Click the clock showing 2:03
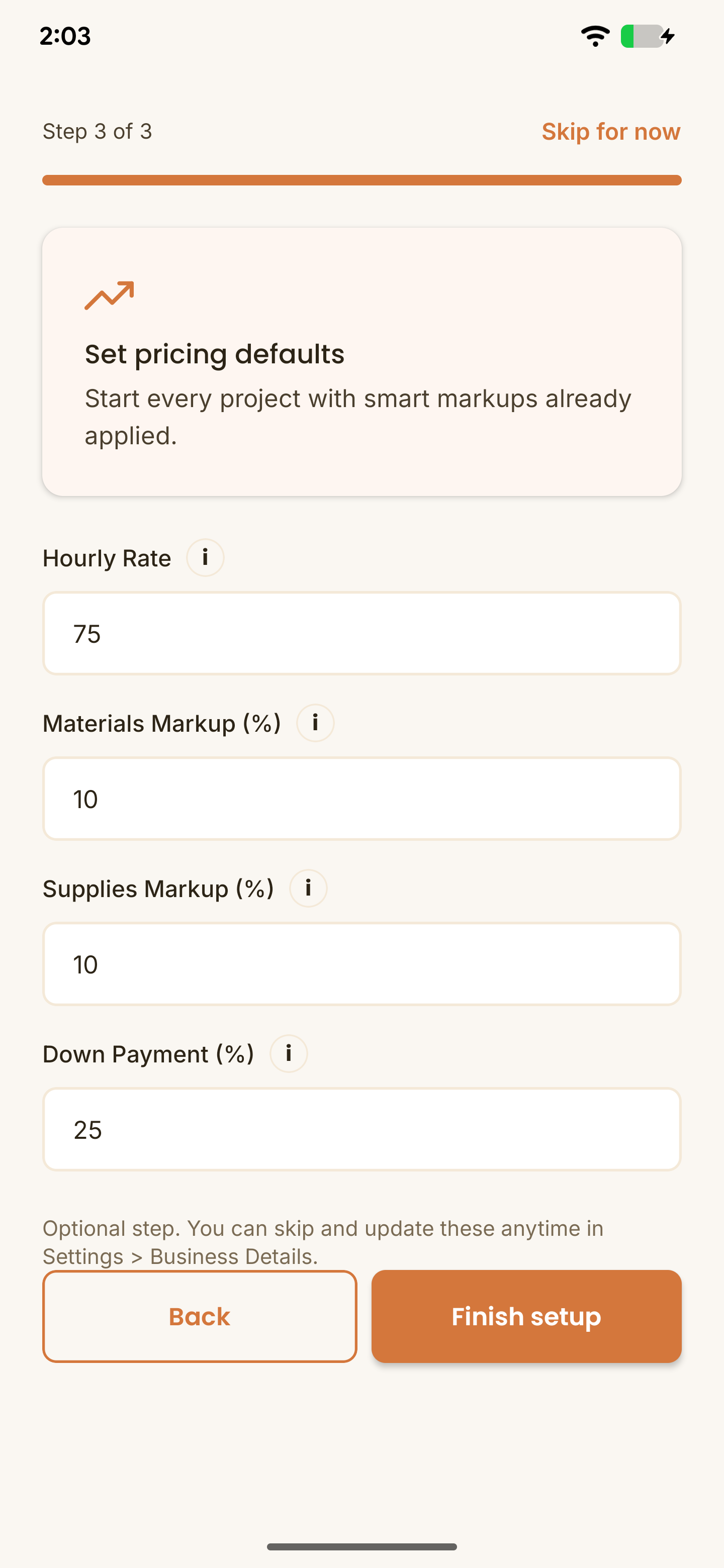Viewport: 724px width, 1568px height. 64,37
